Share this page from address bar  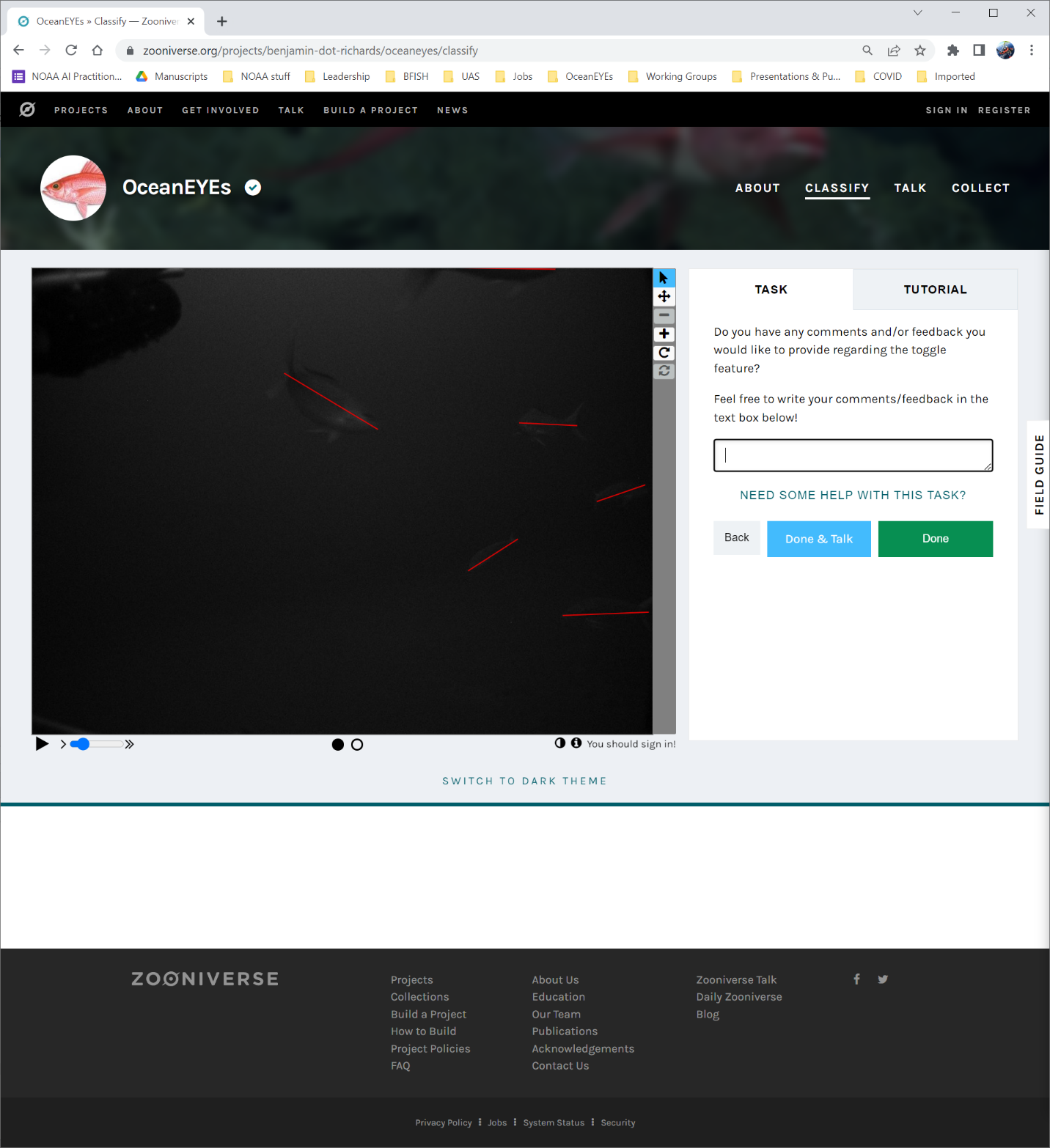point(894,50)
